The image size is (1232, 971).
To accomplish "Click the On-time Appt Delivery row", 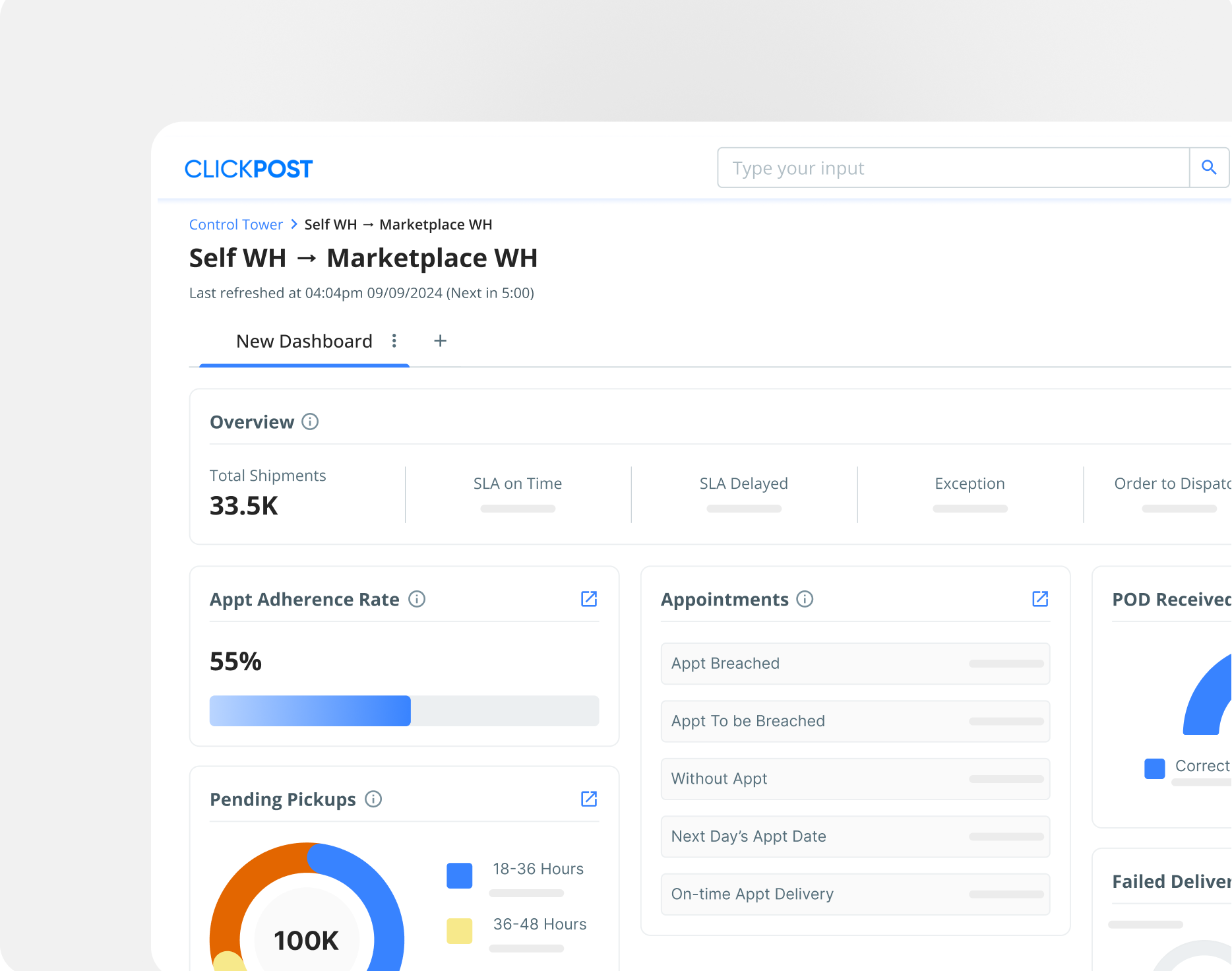I will coord(855,894).
